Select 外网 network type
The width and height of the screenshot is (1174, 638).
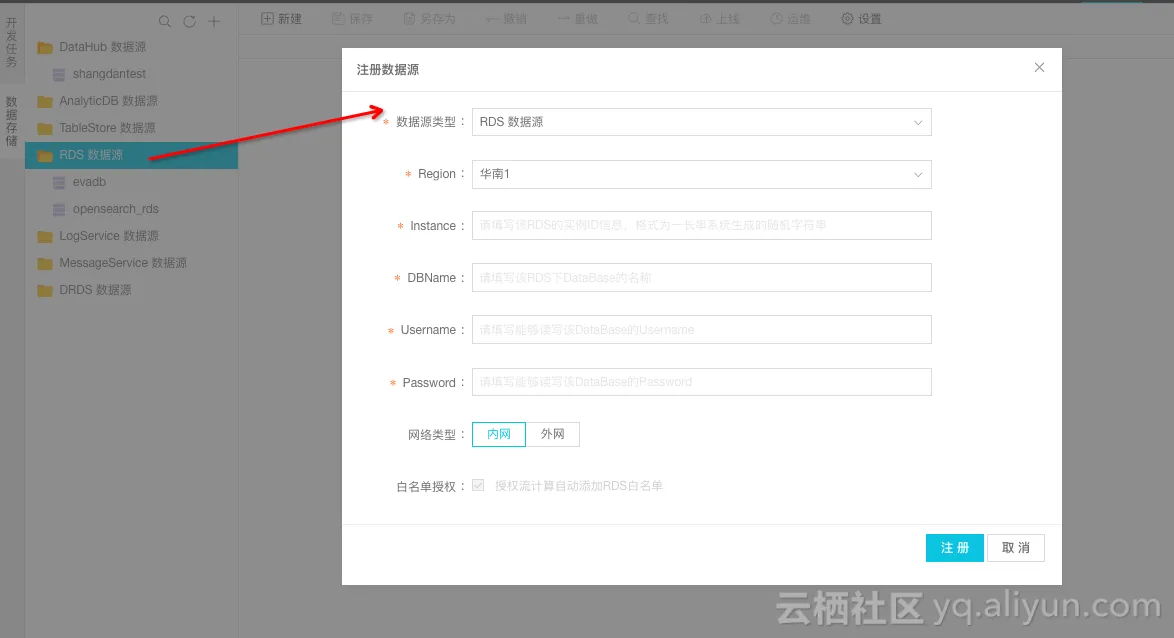[553, 434]
